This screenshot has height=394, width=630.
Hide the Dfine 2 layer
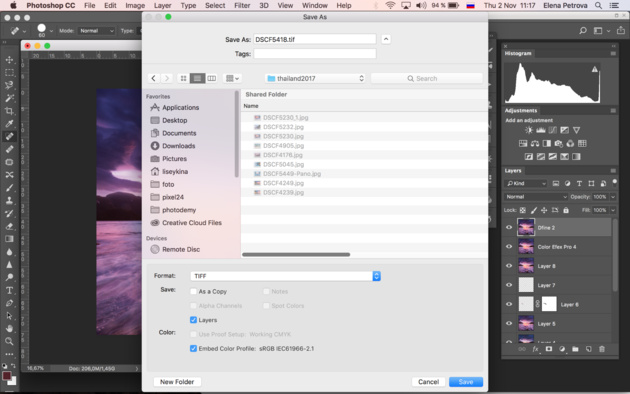(x=509, y=227)
